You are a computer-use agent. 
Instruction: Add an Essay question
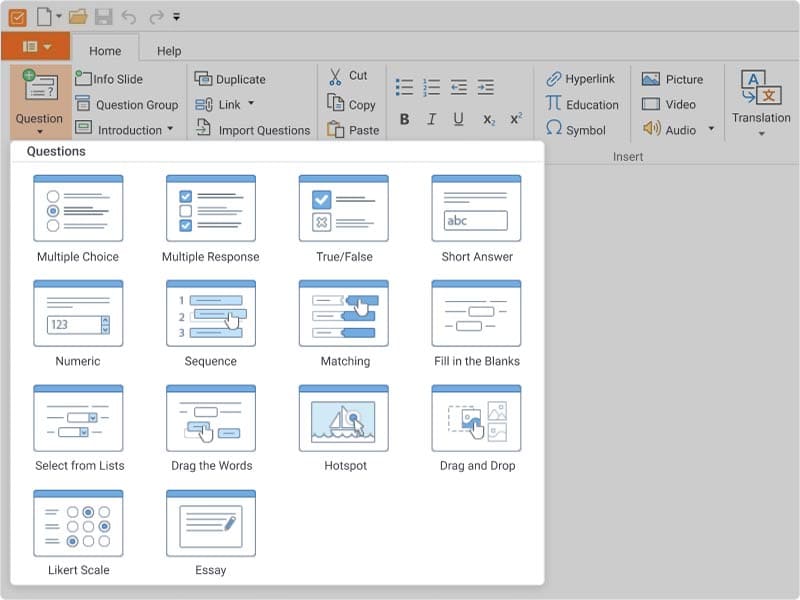(x=211, y=525)
